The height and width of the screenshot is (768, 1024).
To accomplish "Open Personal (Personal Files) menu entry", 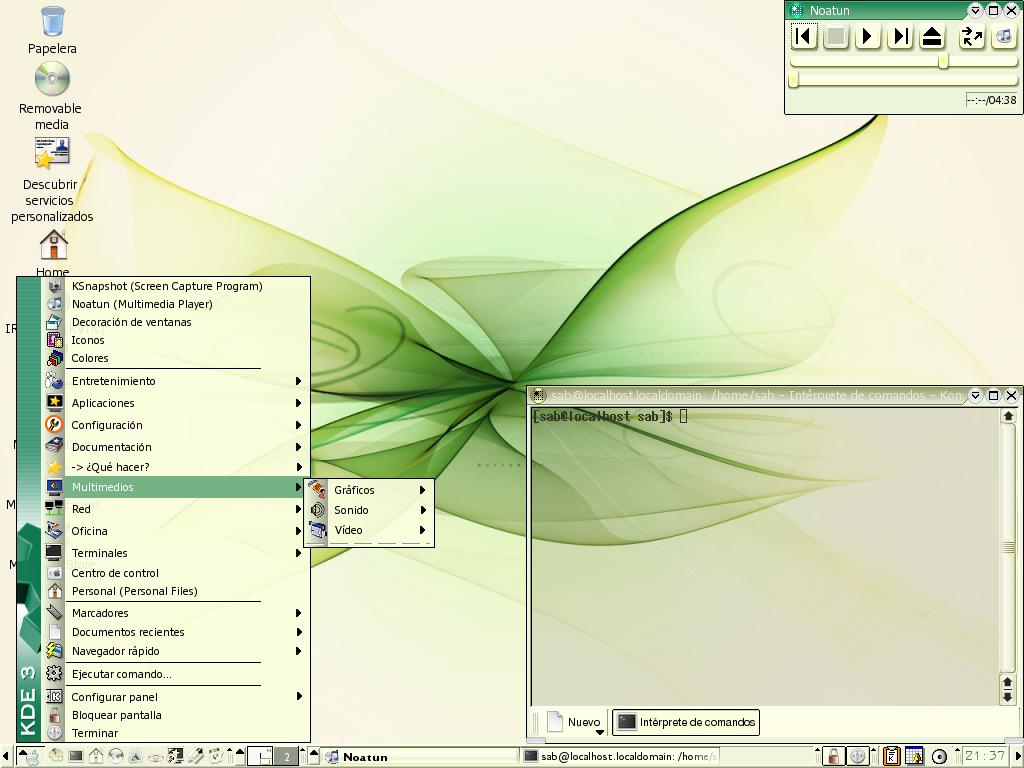I will pyautogui.click(x=176, y=591).
